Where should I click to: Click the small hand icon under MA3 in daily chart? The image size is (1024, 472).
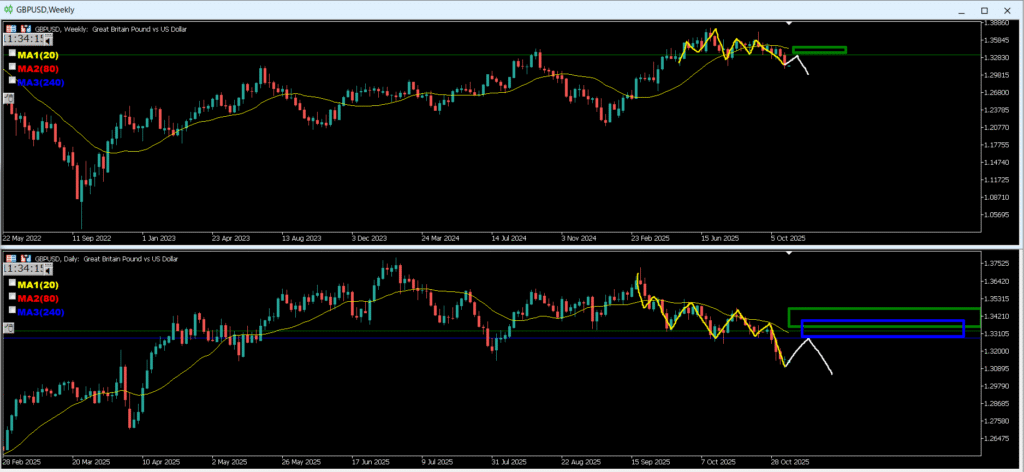click(8, 326)
